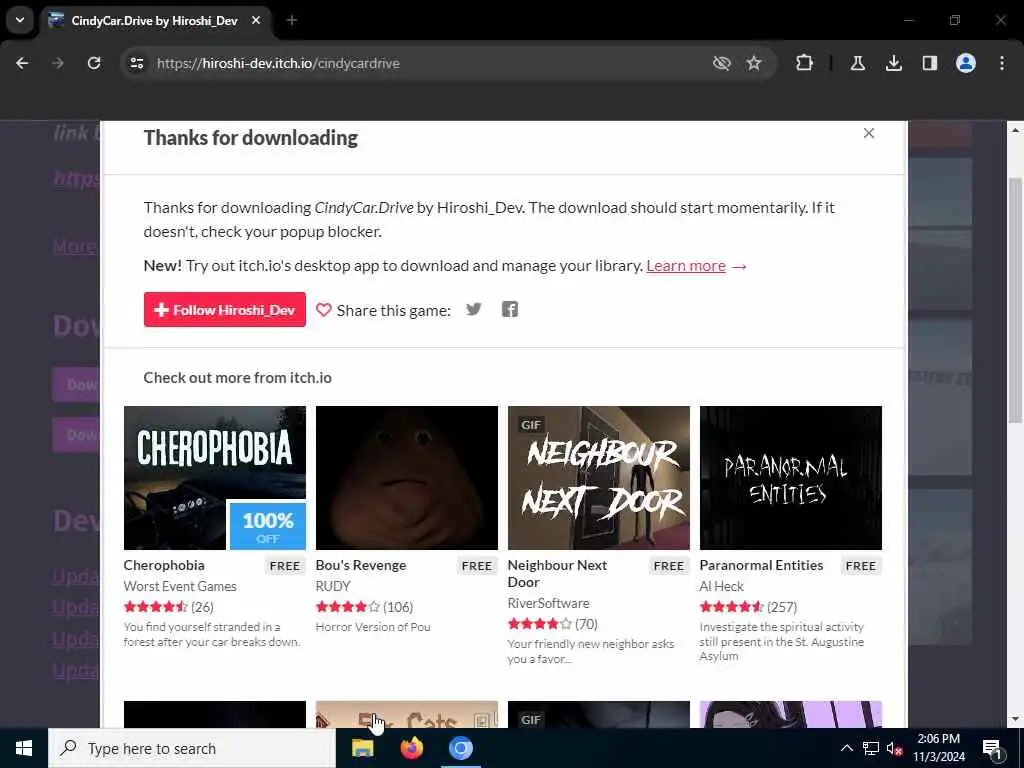Click the Paranormal Entities title link
The height and width of the screenshot is (768, 1024).
point(761,565)
